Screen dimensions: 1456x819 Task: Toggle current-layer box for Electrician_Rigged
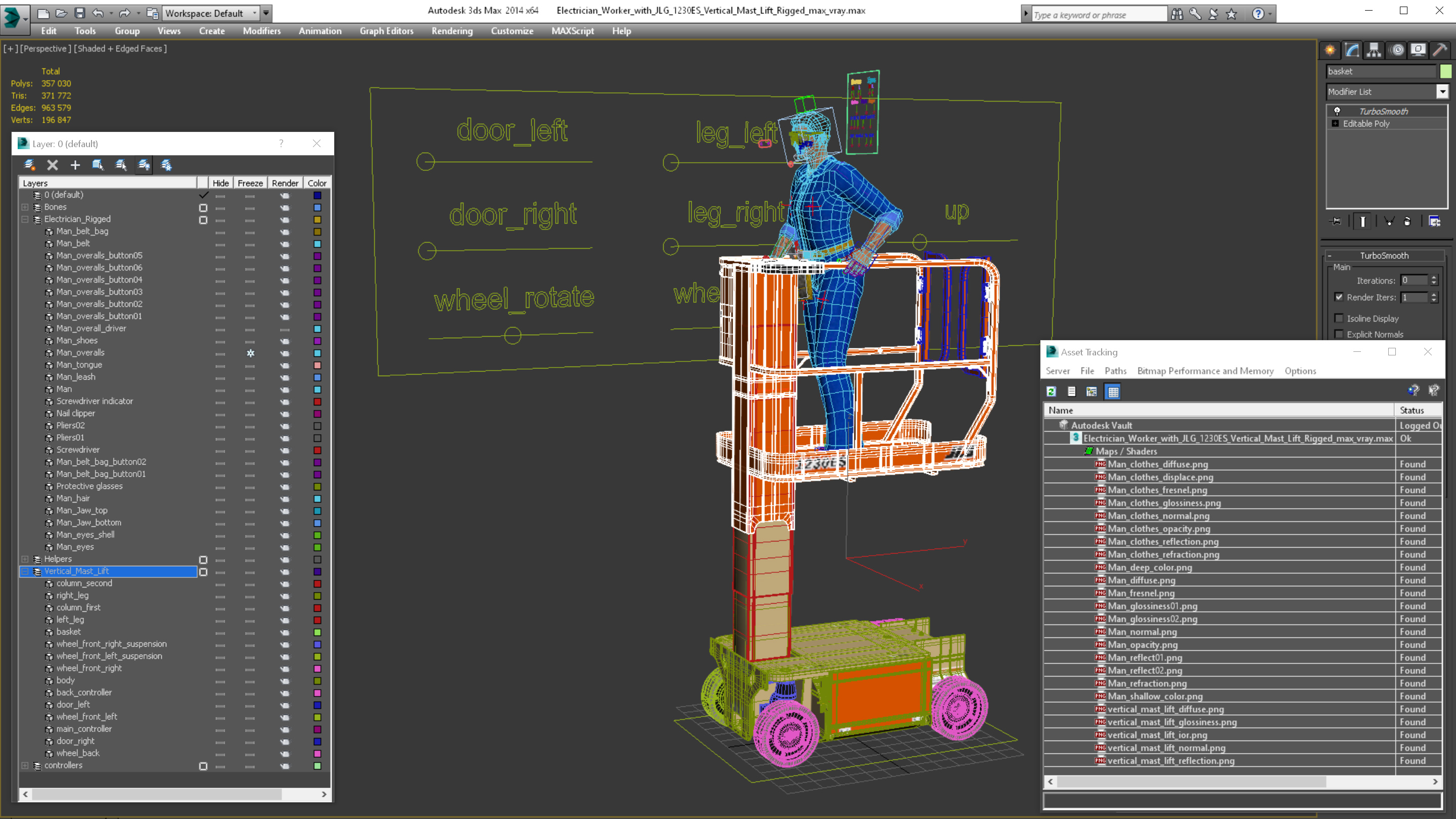(x=203, y=219)
